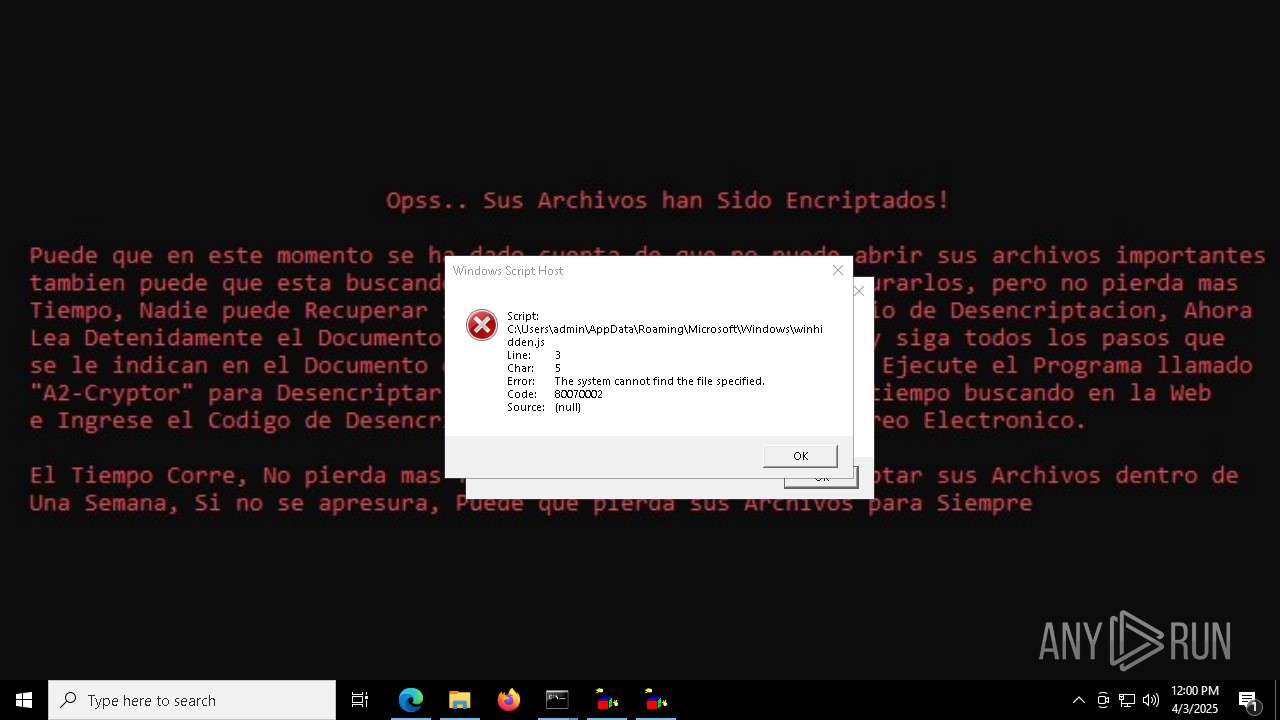
Task: Launch Microsoft Edge from the taskbar
Action: pos(411,700)
